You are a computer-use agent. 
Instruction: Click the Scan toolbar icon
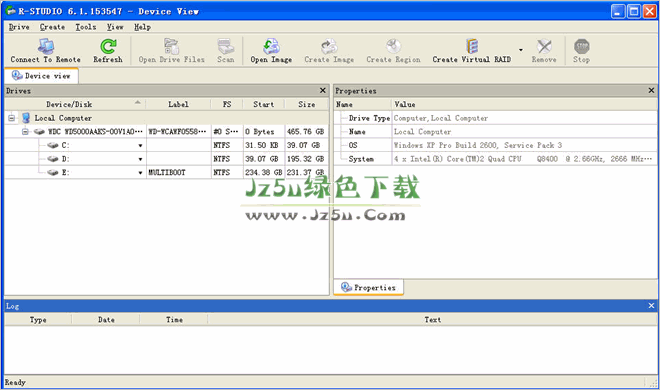(226, 46)
